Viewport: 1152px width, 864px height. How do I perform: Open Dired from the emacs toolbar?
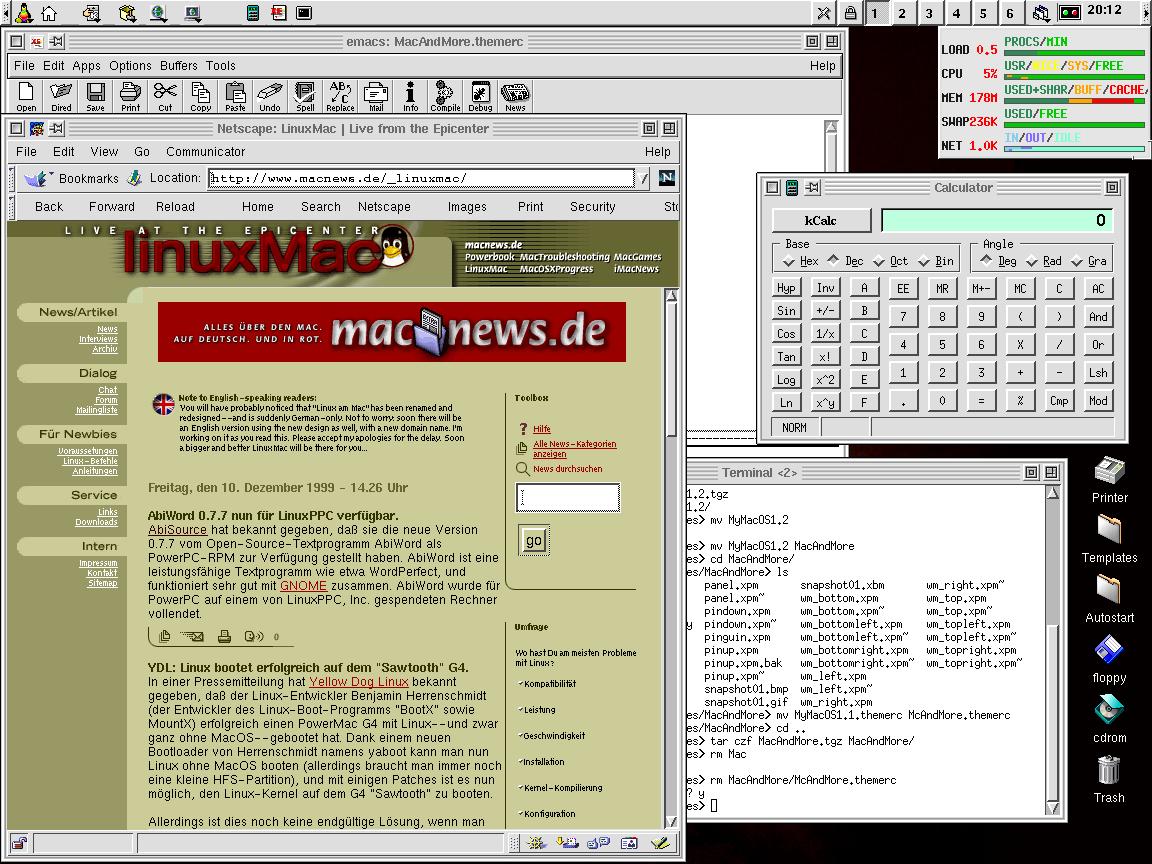click(x=61, y=96)
